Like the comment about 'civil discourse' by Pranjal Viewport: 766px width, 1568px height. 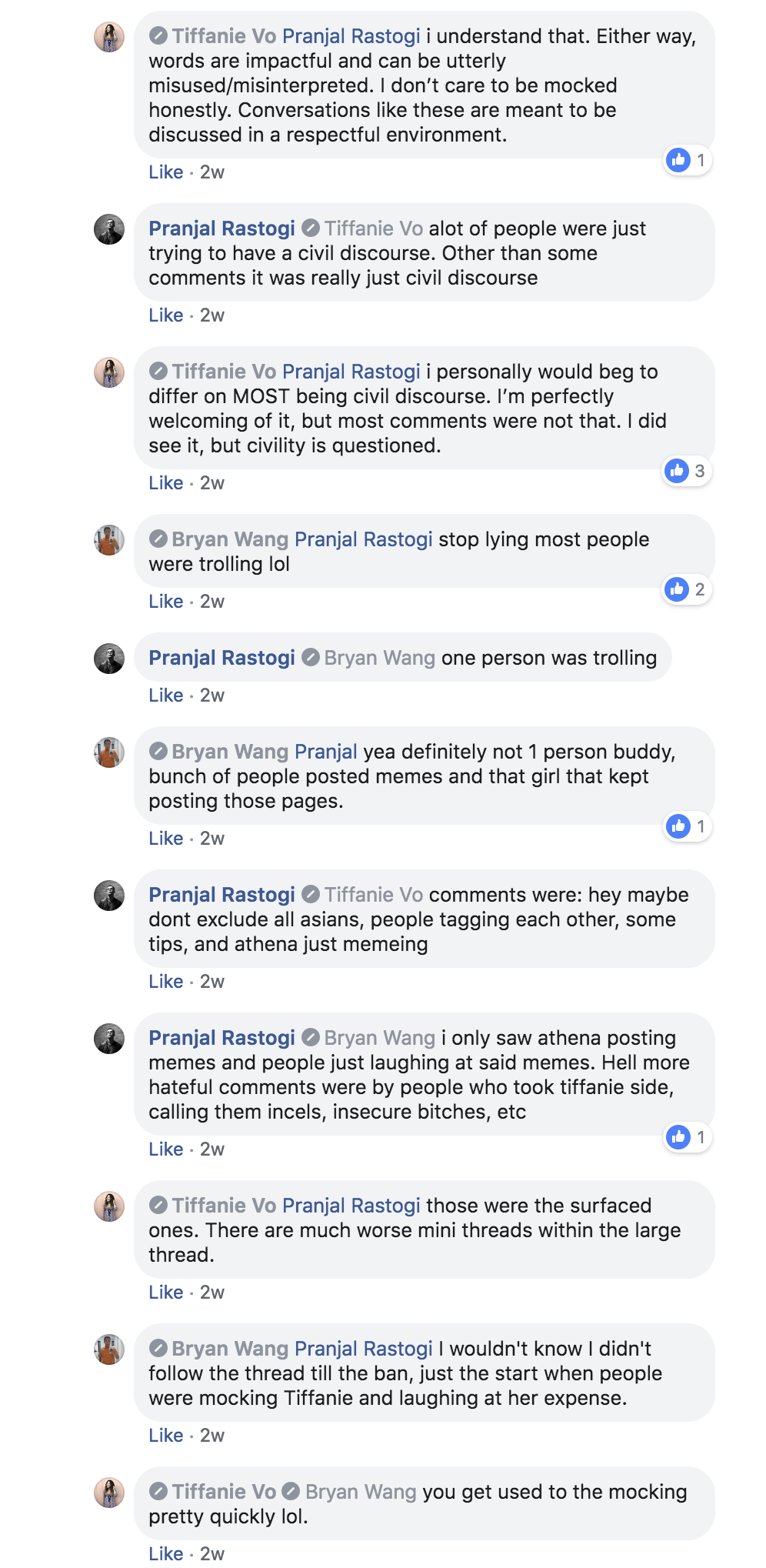(165, 315)
